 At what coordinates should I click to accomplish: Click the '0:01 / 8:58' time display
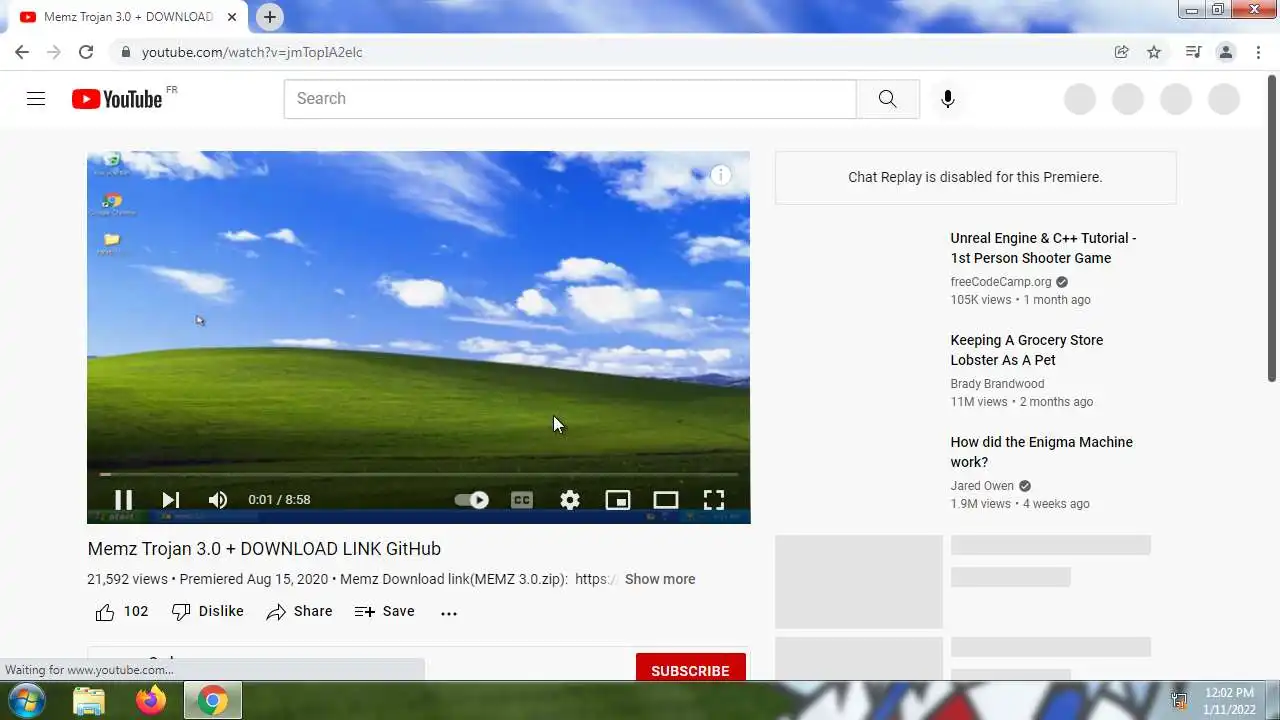coord(279,500)
